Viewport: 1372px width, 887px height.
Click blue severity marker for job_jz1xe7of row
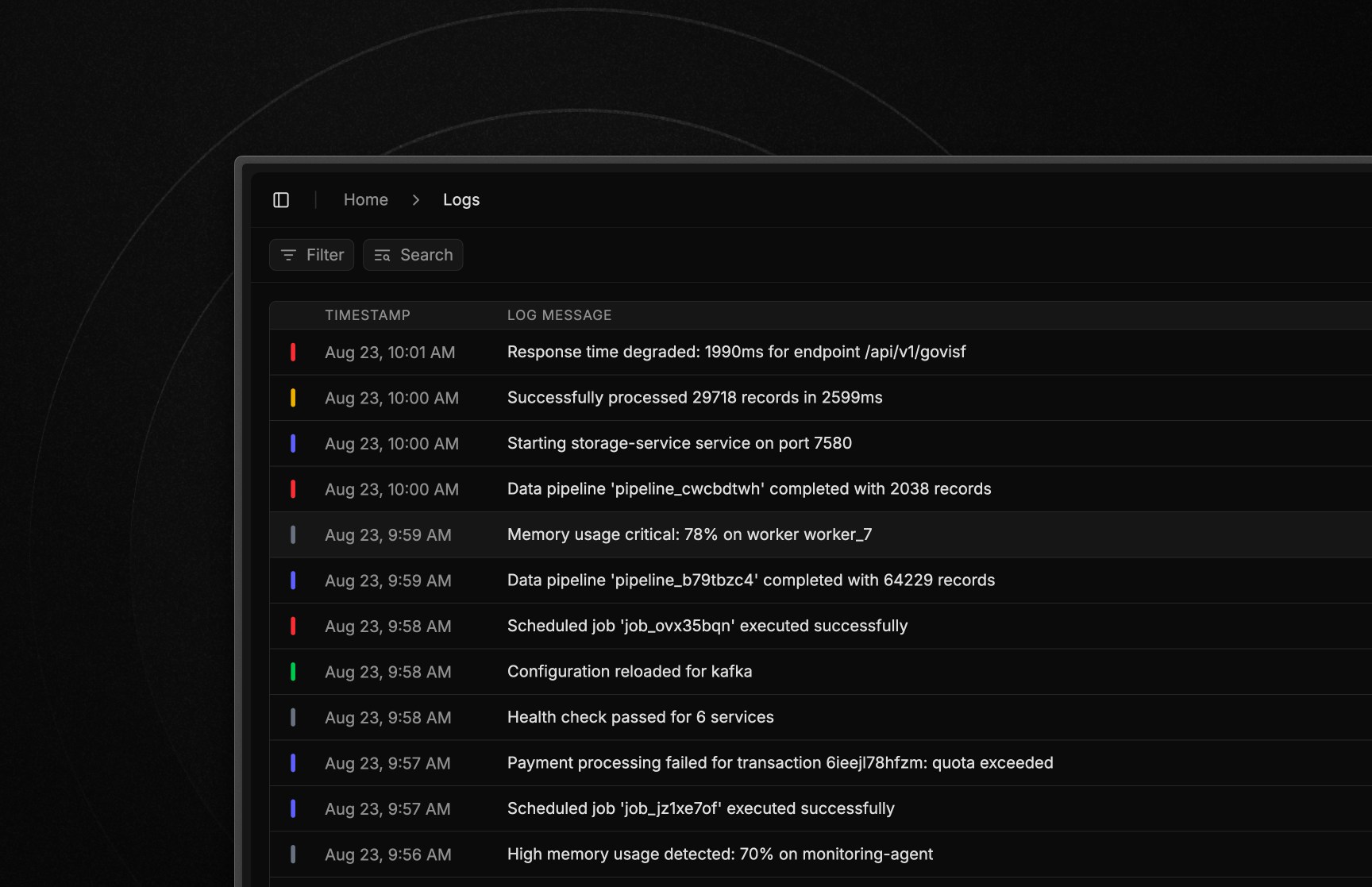tap(293, 808)
